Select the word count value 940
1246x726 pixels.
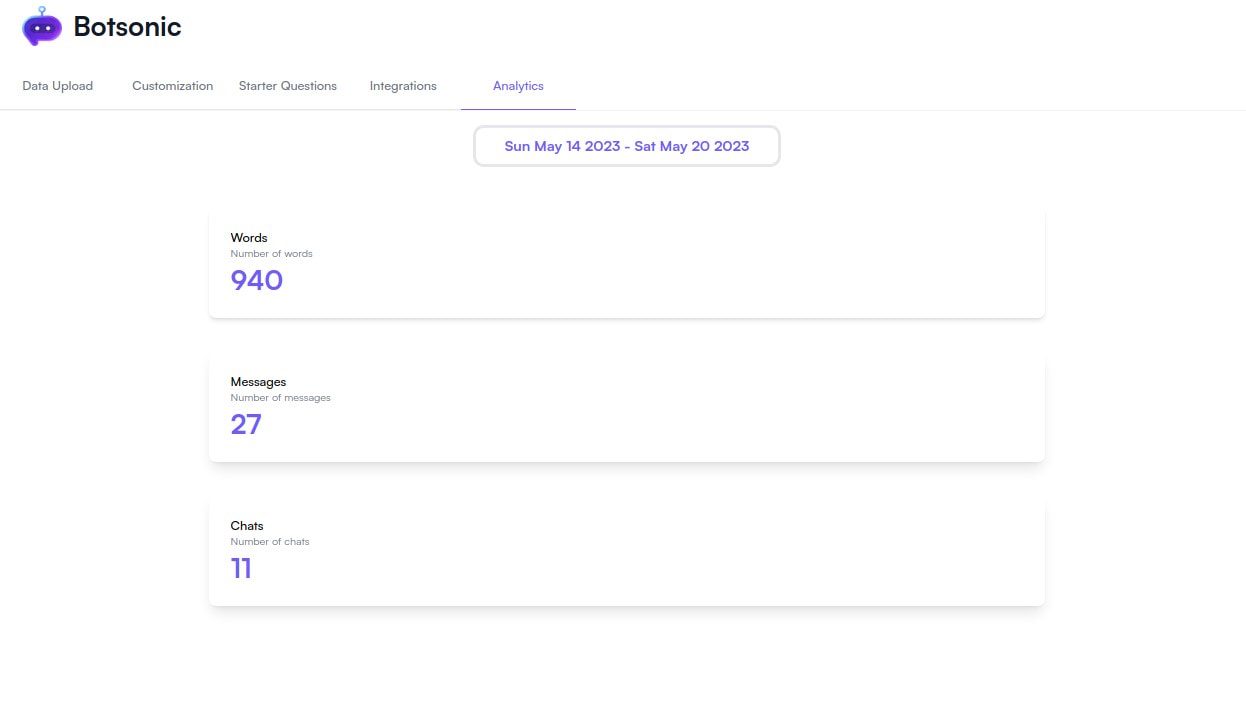[256, 280]
